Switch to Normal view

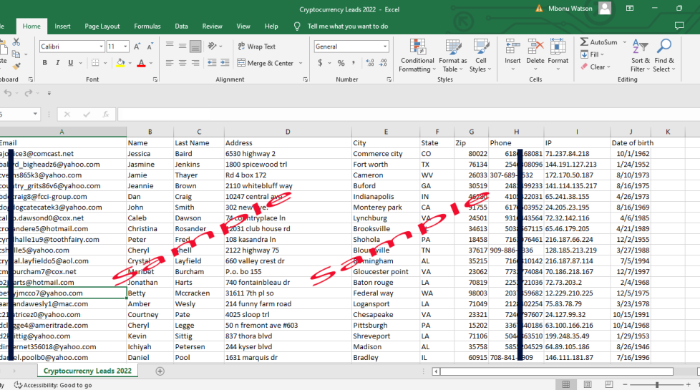pos(566,385)
